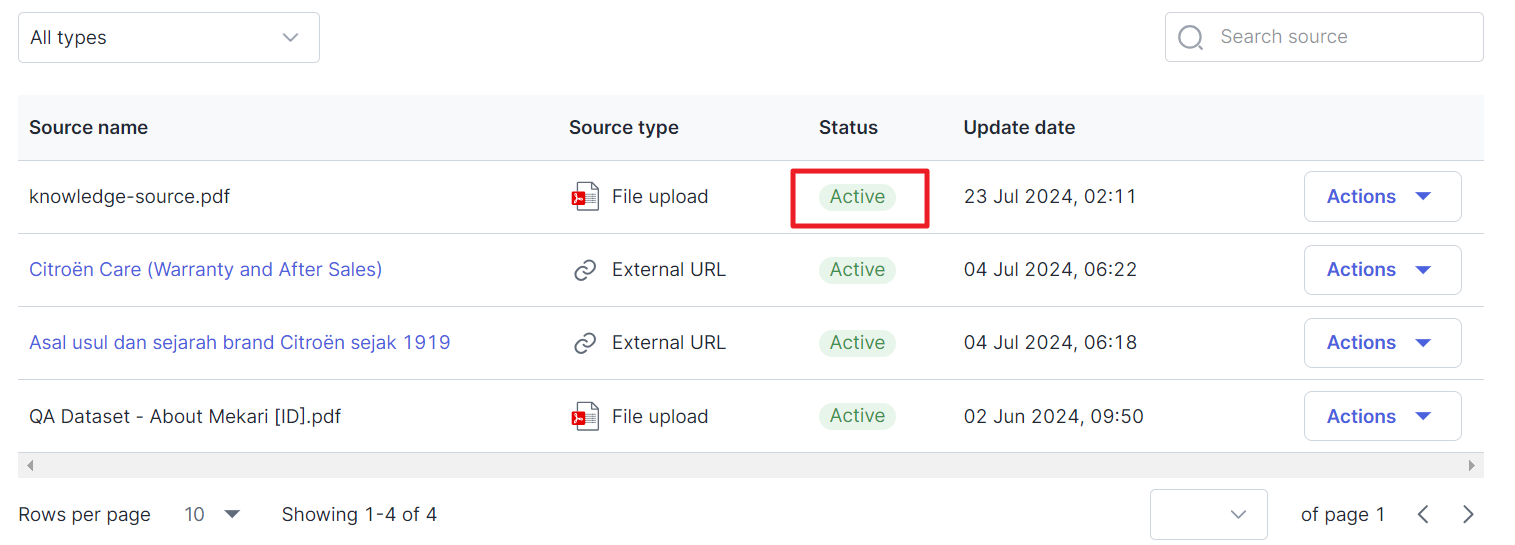1515x545 pixels.
Task: Click into the Search source field
Action: tap(1324, 38)
